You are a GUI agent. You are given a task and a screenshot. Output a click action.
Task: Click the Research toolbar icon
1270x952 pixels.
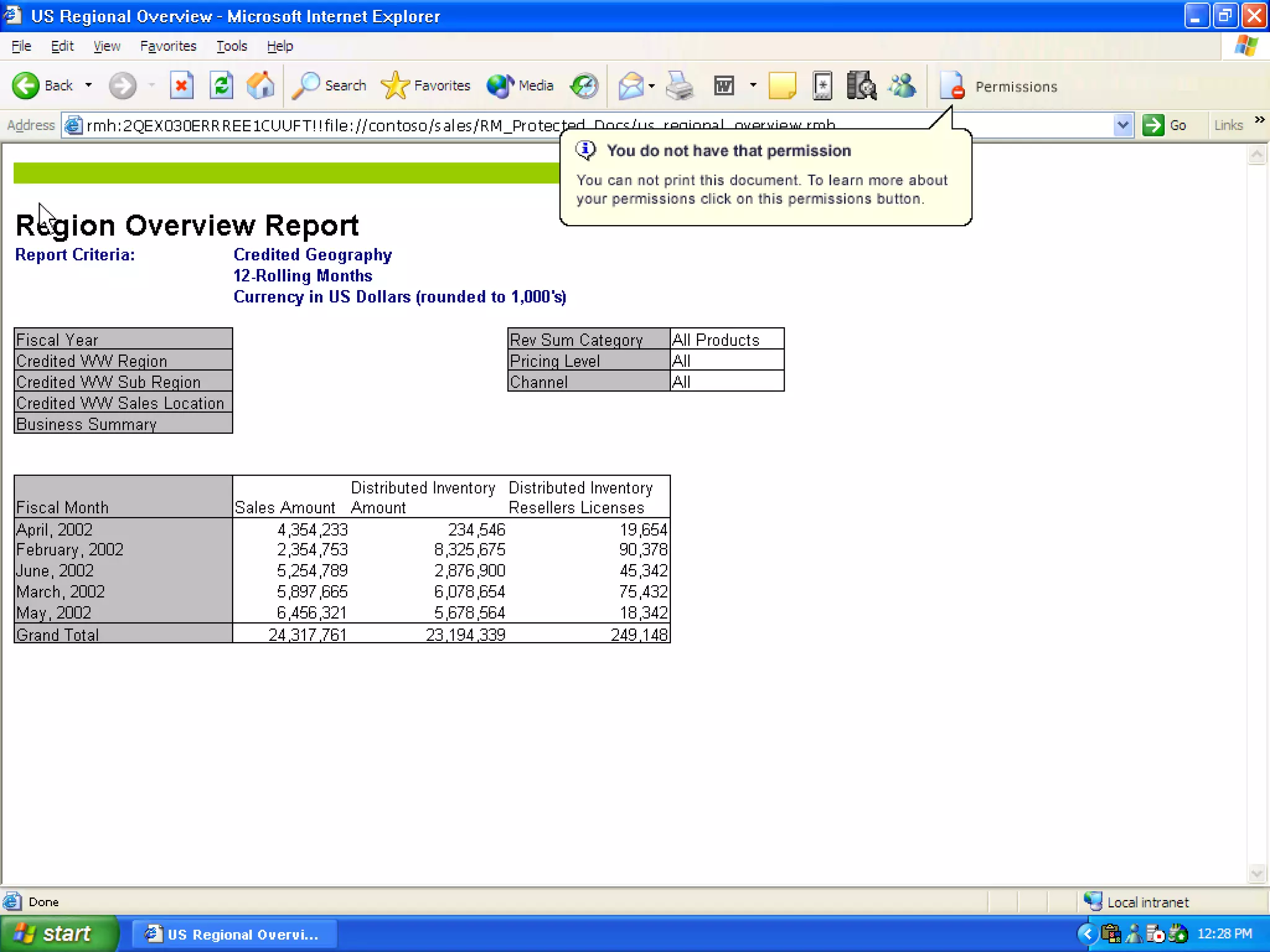[x=861, y=86]
